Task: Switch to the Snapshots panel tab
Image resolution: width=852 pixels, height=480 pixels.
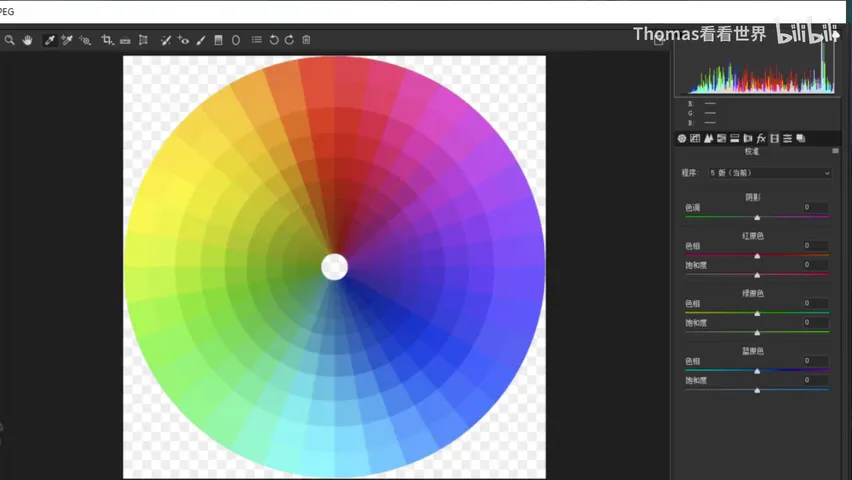Action: pos(801,139)
